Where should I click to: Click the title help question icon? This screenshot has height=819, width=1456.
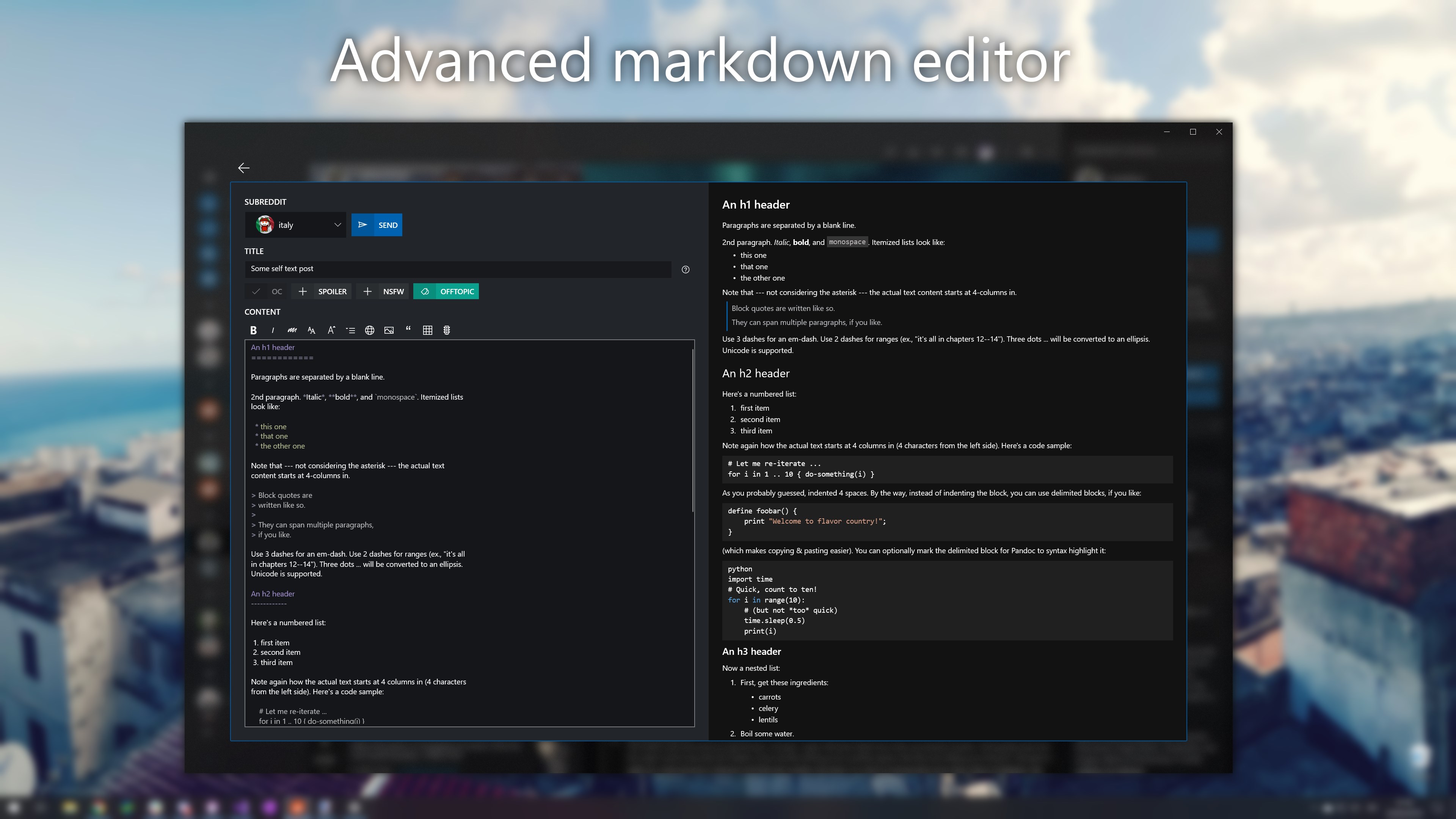point(685,270)
